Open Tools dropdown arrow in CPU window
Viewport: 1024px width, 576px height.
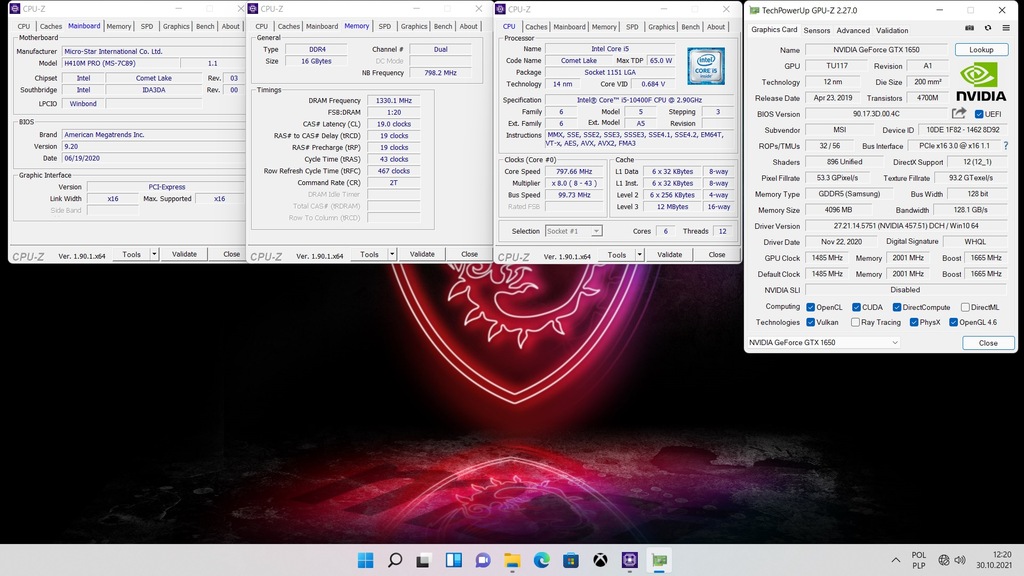(639, 255)
